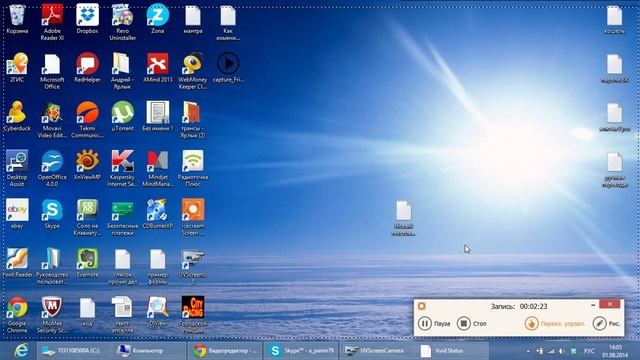Select the Корзина recycle bin icon
Screen dimensions: 640x360
(17, 19)
